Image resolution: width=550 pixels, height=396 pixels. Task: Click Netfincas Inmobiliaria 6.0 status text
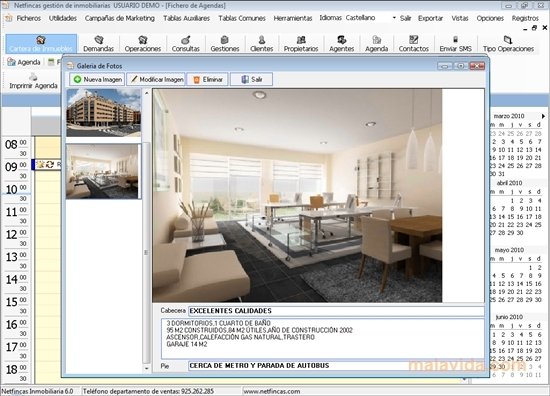(37, 391)
